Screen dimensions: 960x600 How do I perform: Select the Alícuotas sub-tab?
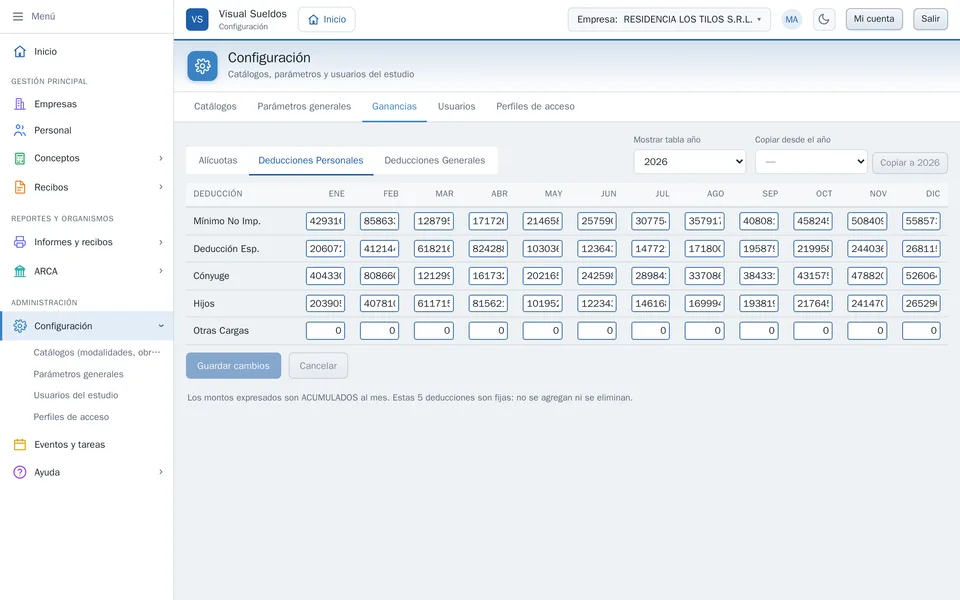pos(217,160)
